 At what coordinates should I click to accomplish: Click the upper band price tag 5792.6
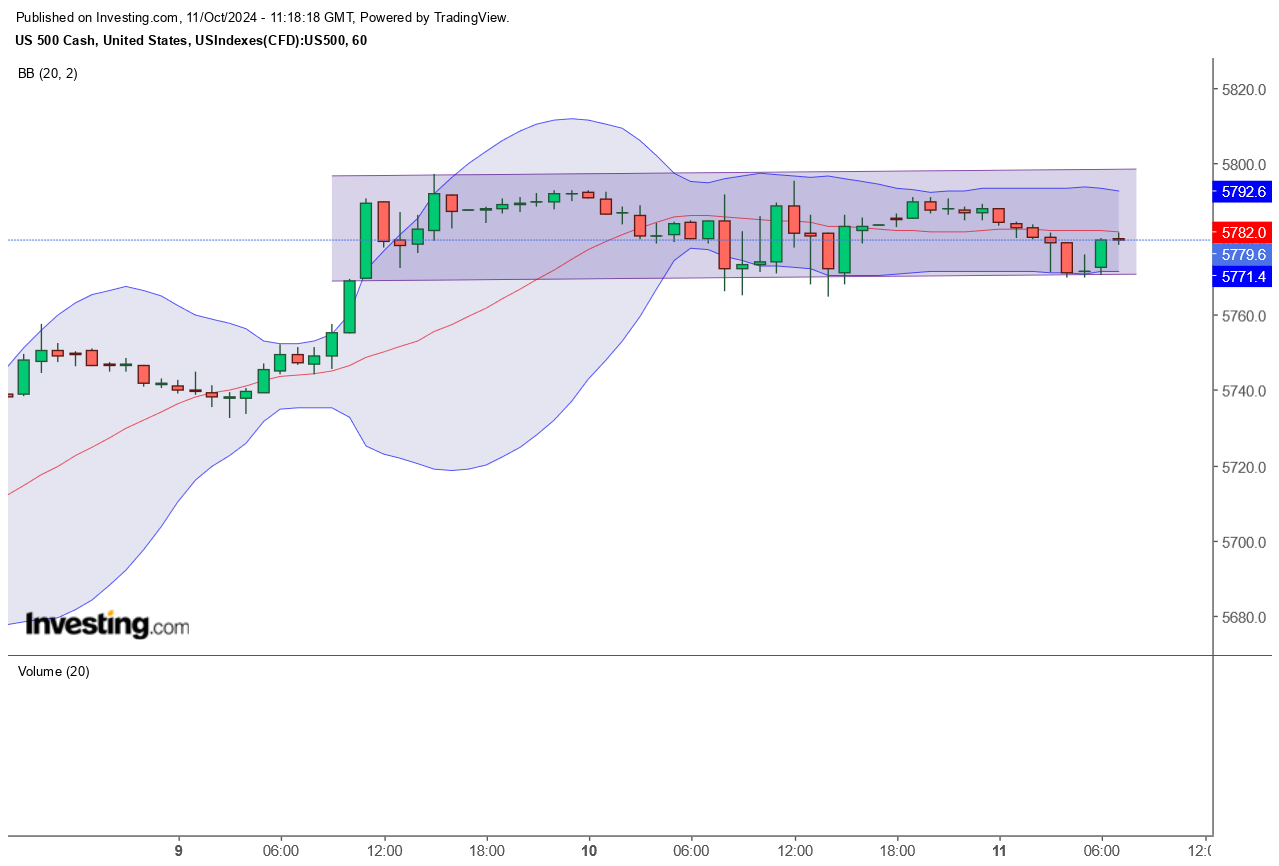(x=1240, y=191)
